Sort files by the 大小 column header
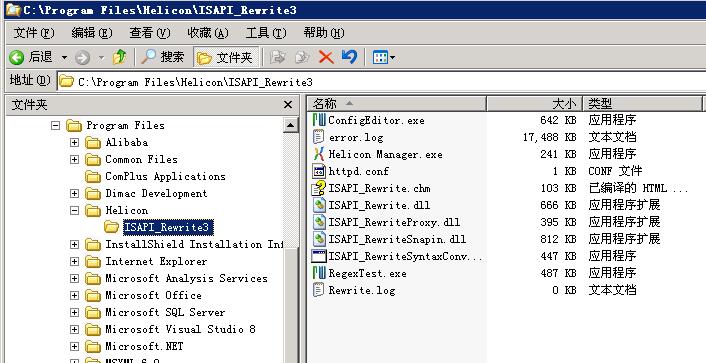The height and width of the screenshot is (363, 706). 534,104
